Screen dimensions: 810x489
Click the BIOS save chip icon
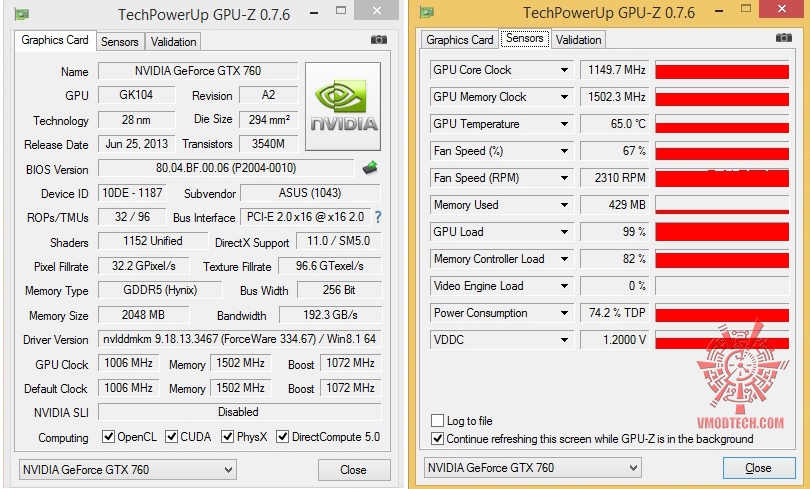point(370,167)
